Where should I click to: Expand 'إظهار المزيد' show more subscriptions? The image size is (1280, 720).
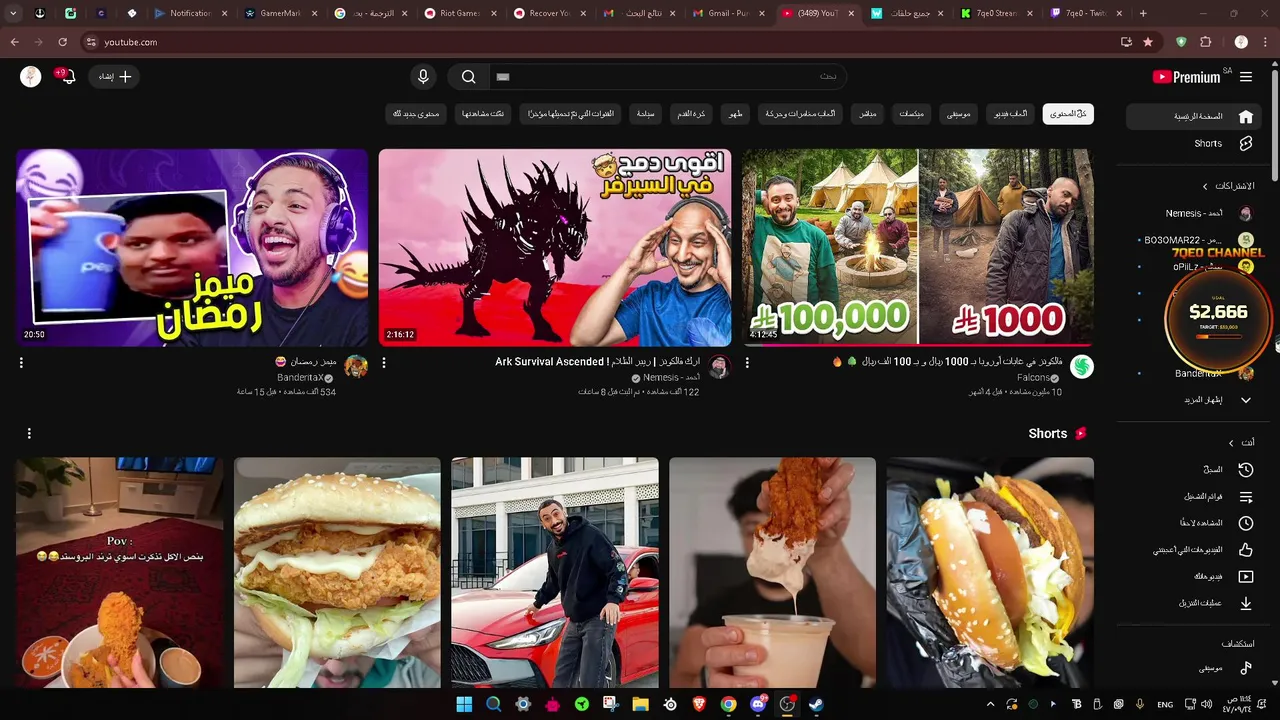point(1194,400)
